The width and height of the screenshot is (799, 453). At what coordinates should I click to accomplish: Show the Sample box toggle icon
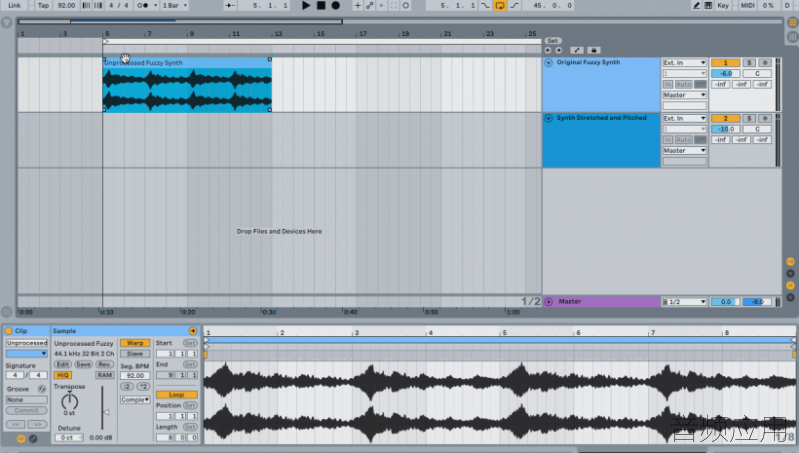click(x=21, y=438)
